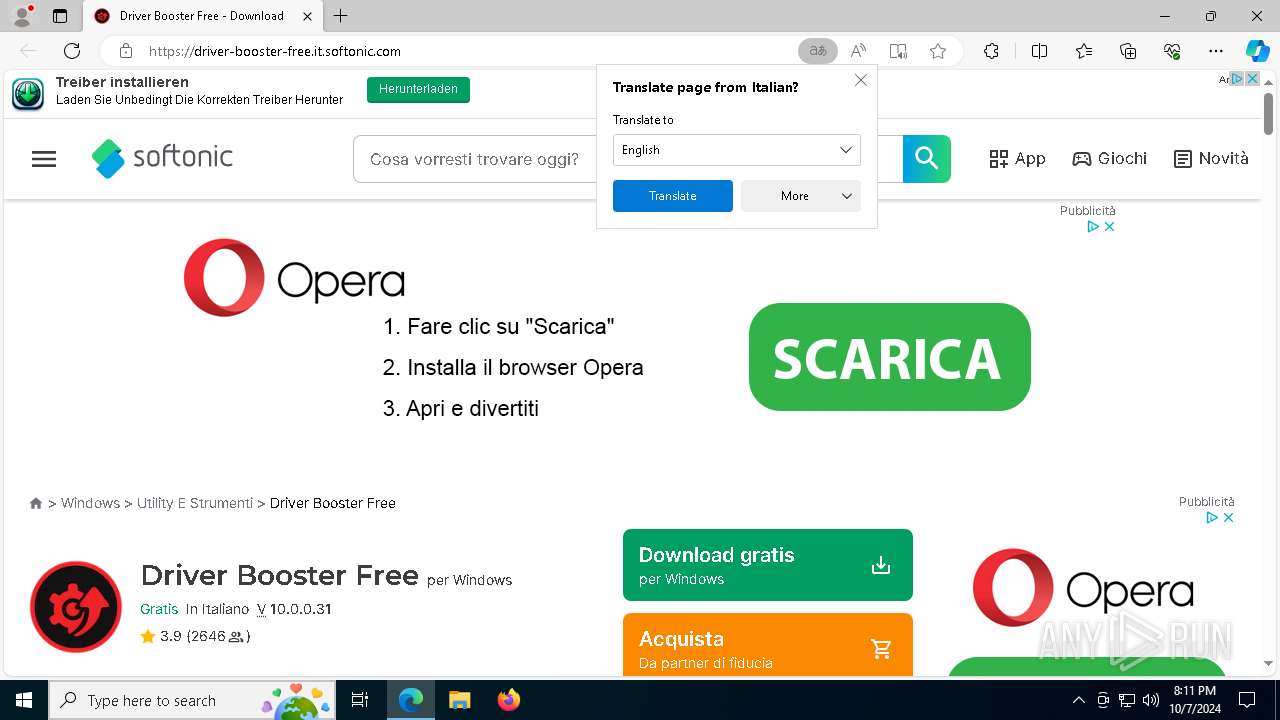The image size is (1280, 720).
Task: Expand the Translate to language dropdown
Action: coord(737,150)
